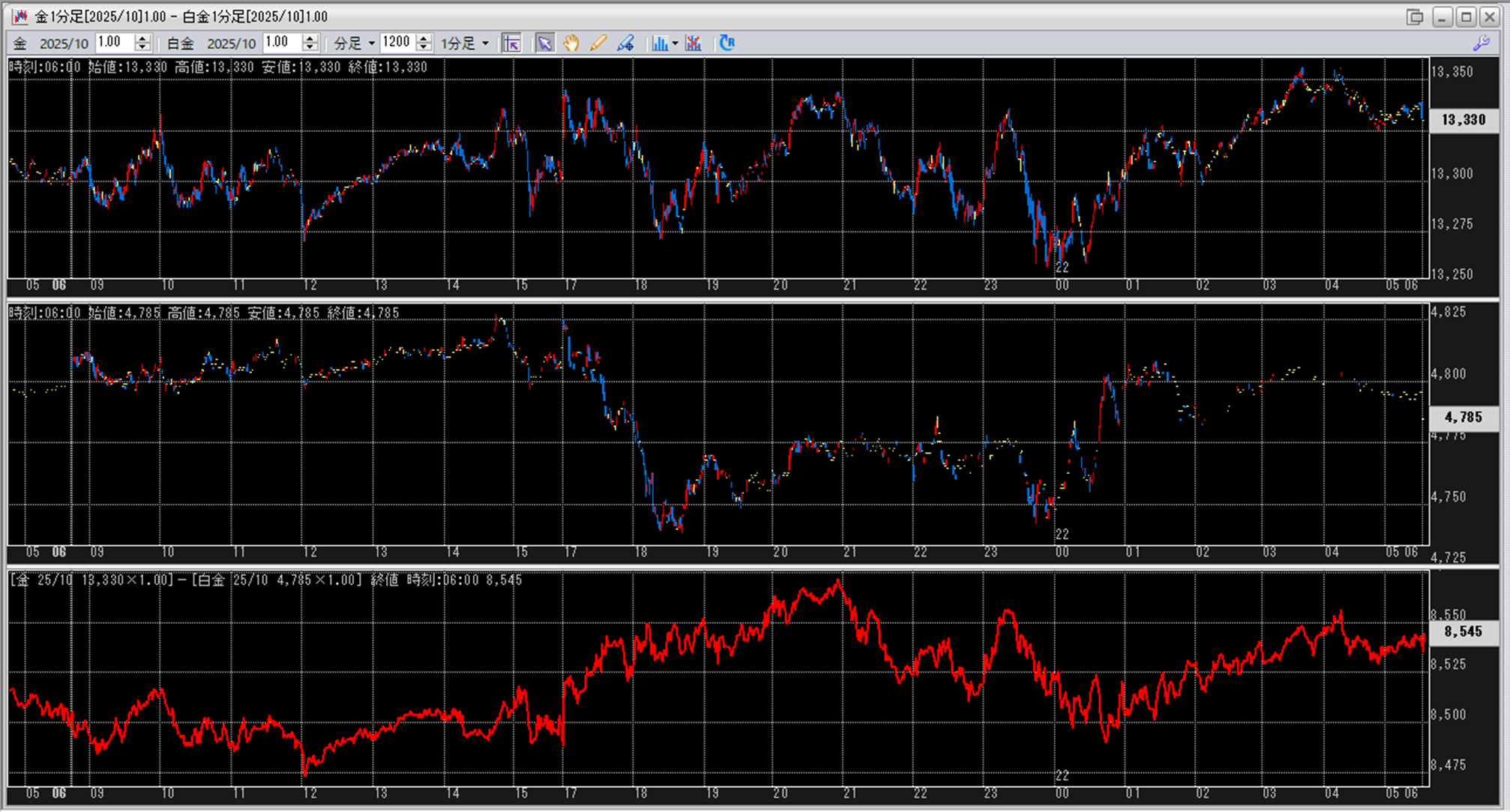The image size is (1510, 812).
Task: Click the blue refresh reload icon
Action: [727, 43]
